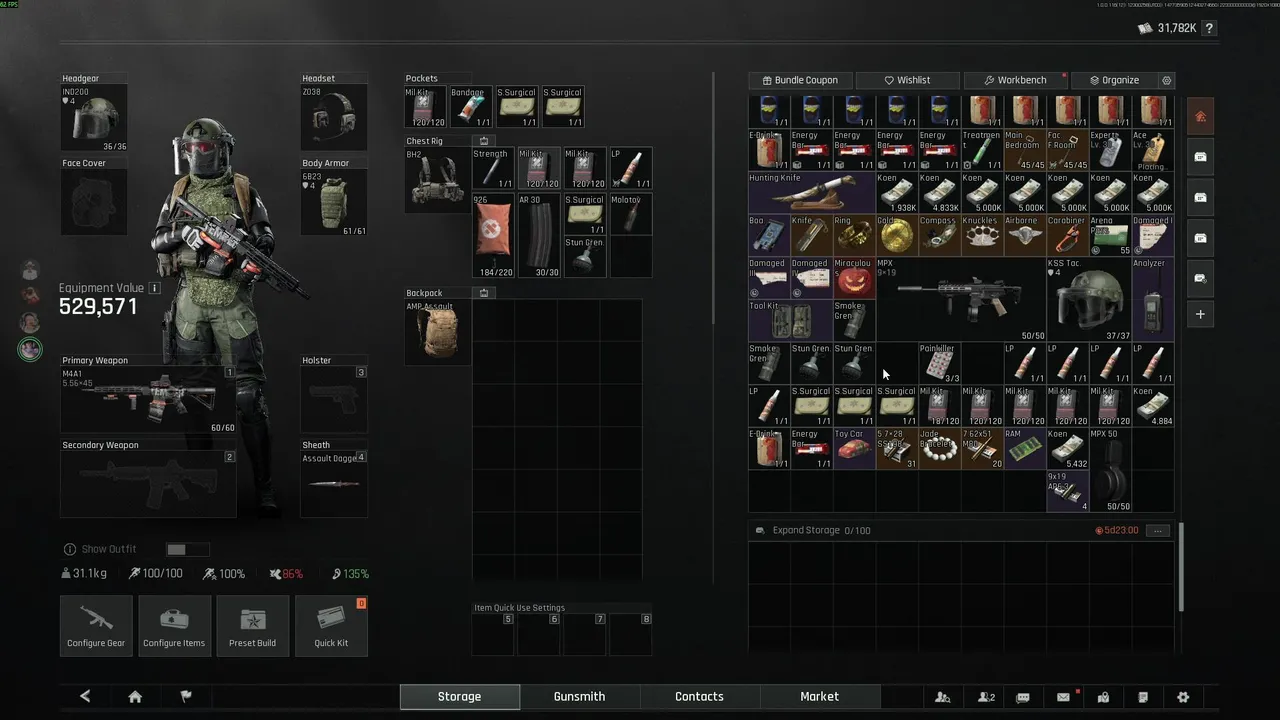Select the home storage tab in sidebar
This screenshot has width=1280, height=720.
tap(1201, 117)
